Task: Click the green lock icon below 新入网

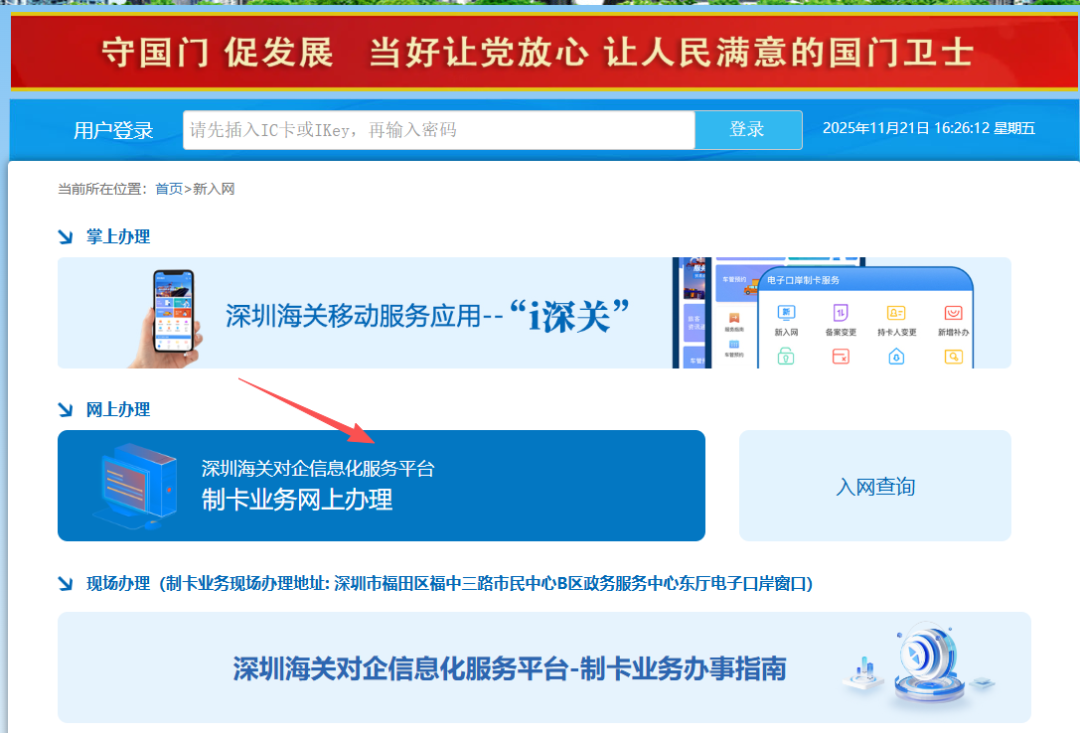Action: [x=786, y=357]
